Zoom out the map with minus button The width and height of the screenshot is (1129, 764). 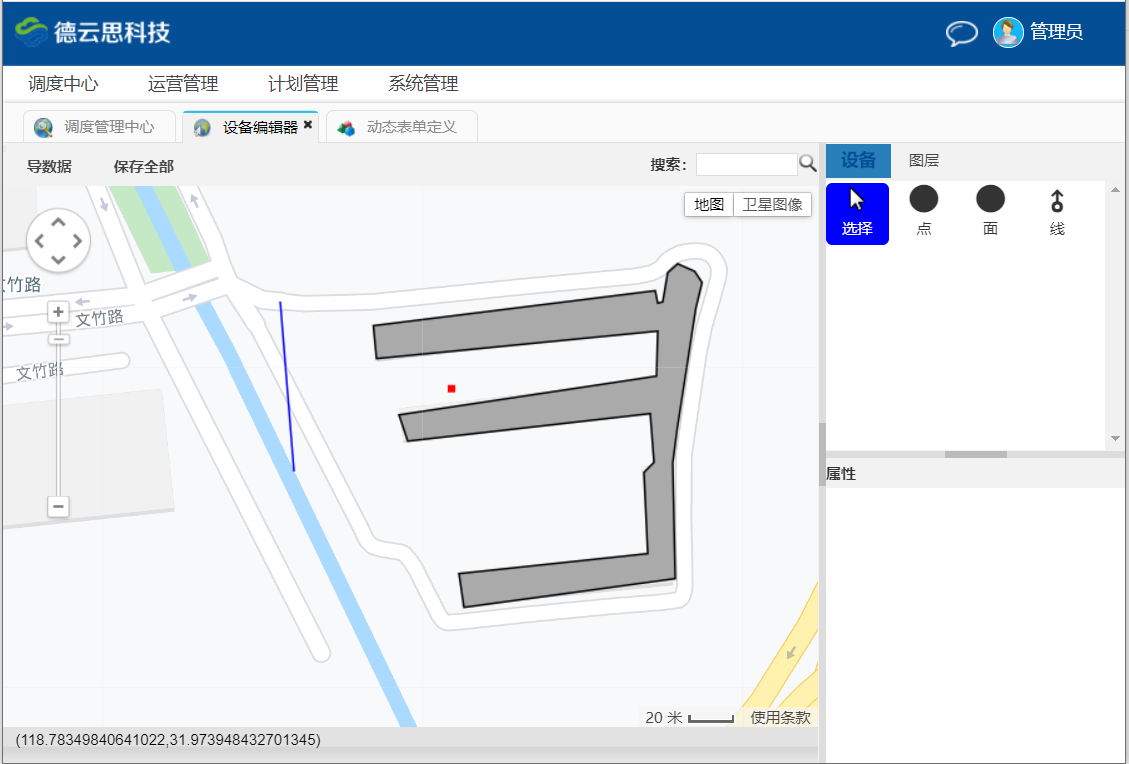tap(59, 507)
